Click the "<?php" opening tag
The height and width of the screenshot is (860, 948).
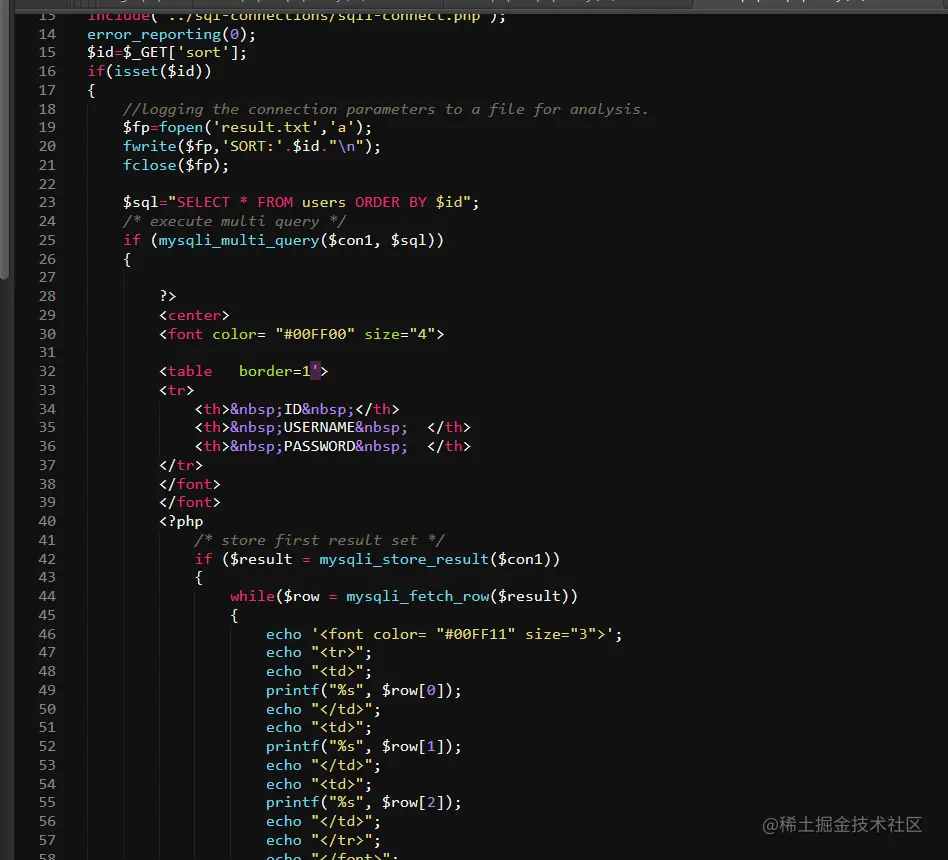(181, 521)
